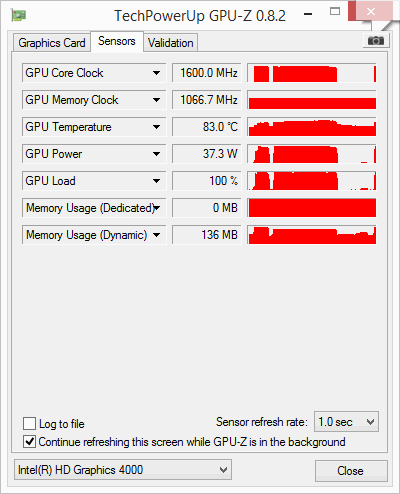Click the 1600.0 MHz core clock reading
The height and width of the screenshot is (494, 400).
point(207,73)
